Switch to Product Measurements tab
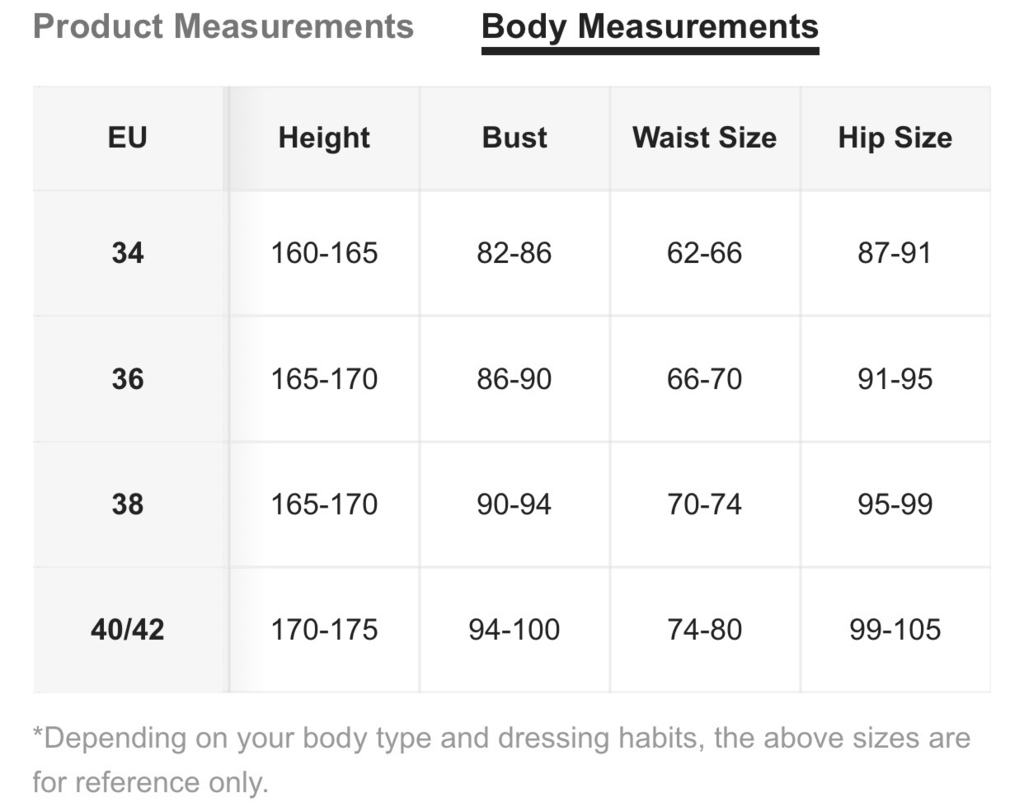The image size is (1024, 807). tap(223, 27)
